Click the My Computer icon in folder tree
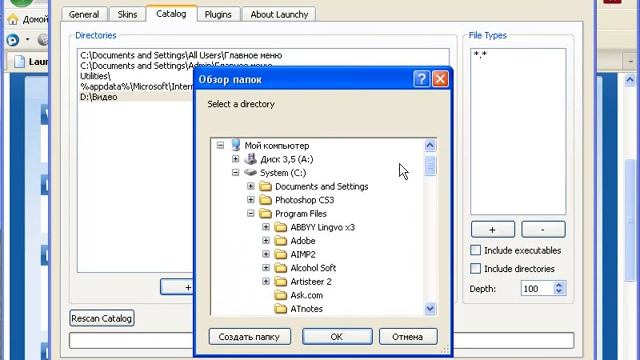The image size is (640, 360). 236,145
